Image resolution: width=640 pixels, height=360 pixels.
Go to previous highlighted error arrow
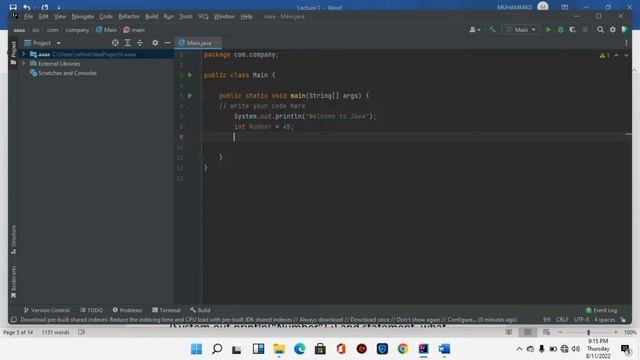coord(617,55)
